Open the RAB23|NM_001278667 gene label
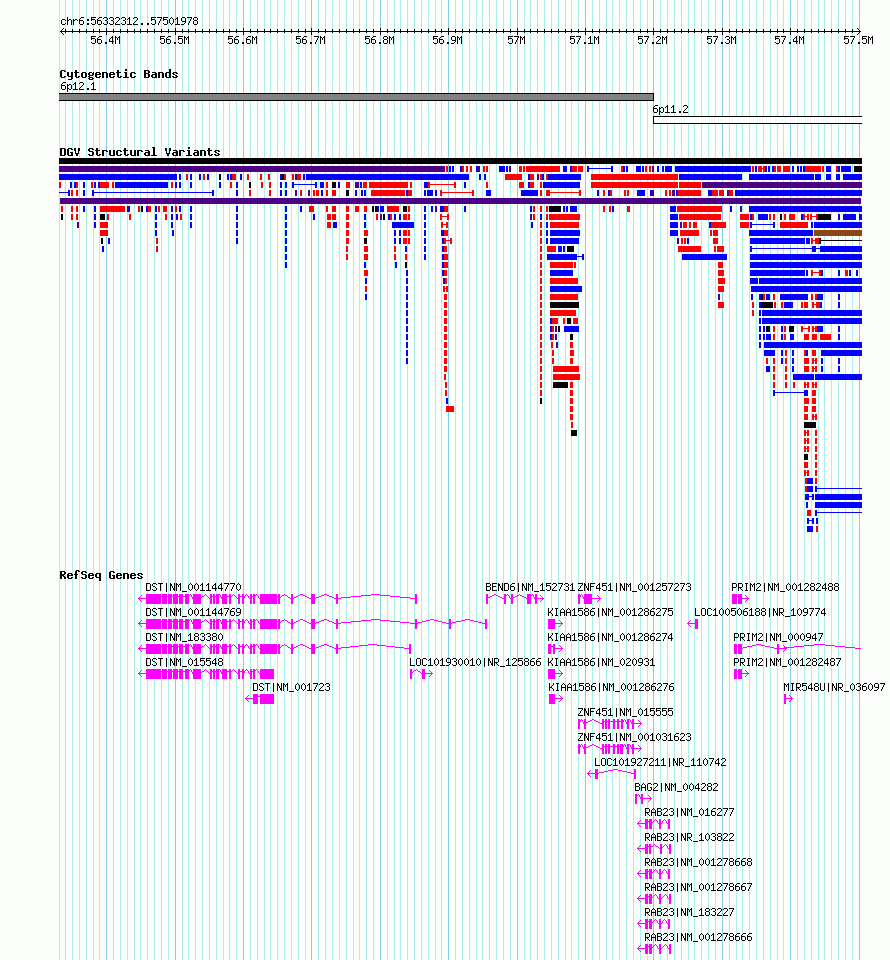This screenshot has width=890, height=960. (x=698, y=888)
